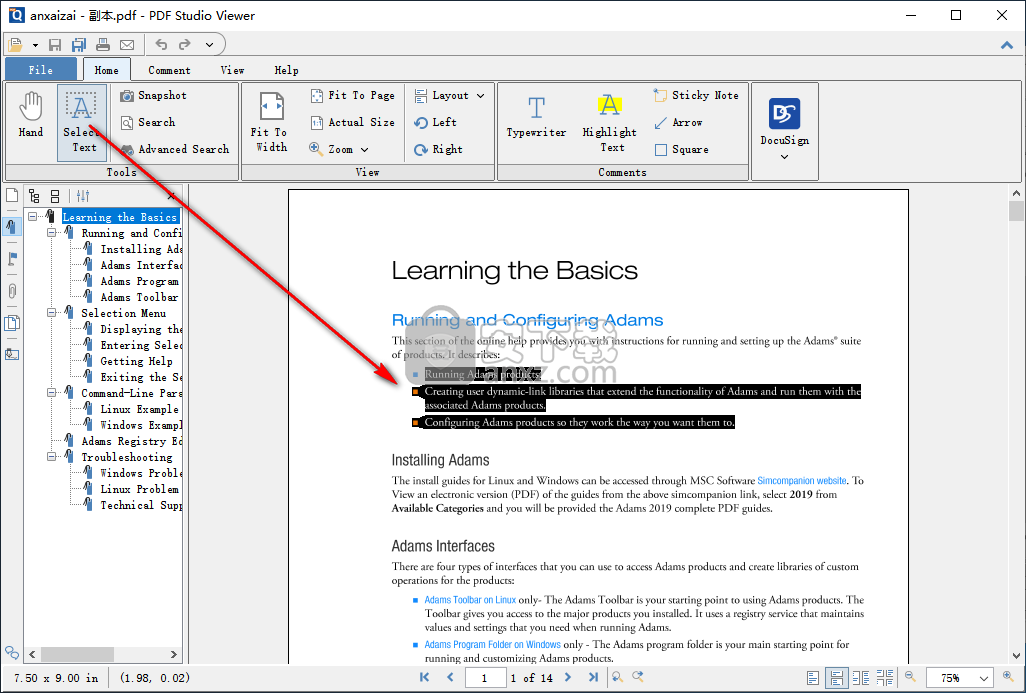Open the 75% zoom level combo box
Image resolution: width=1026 pixels, height=693 pixels.
click(x=960, y=678)
